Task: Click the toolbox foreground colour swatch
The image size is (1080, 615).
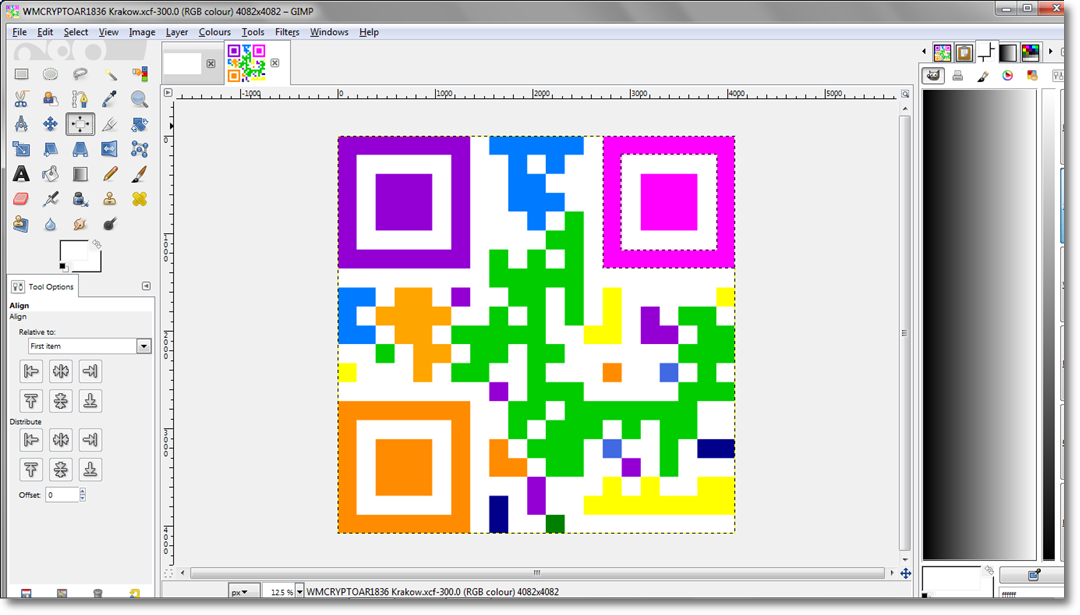Action: click(74, 251)
